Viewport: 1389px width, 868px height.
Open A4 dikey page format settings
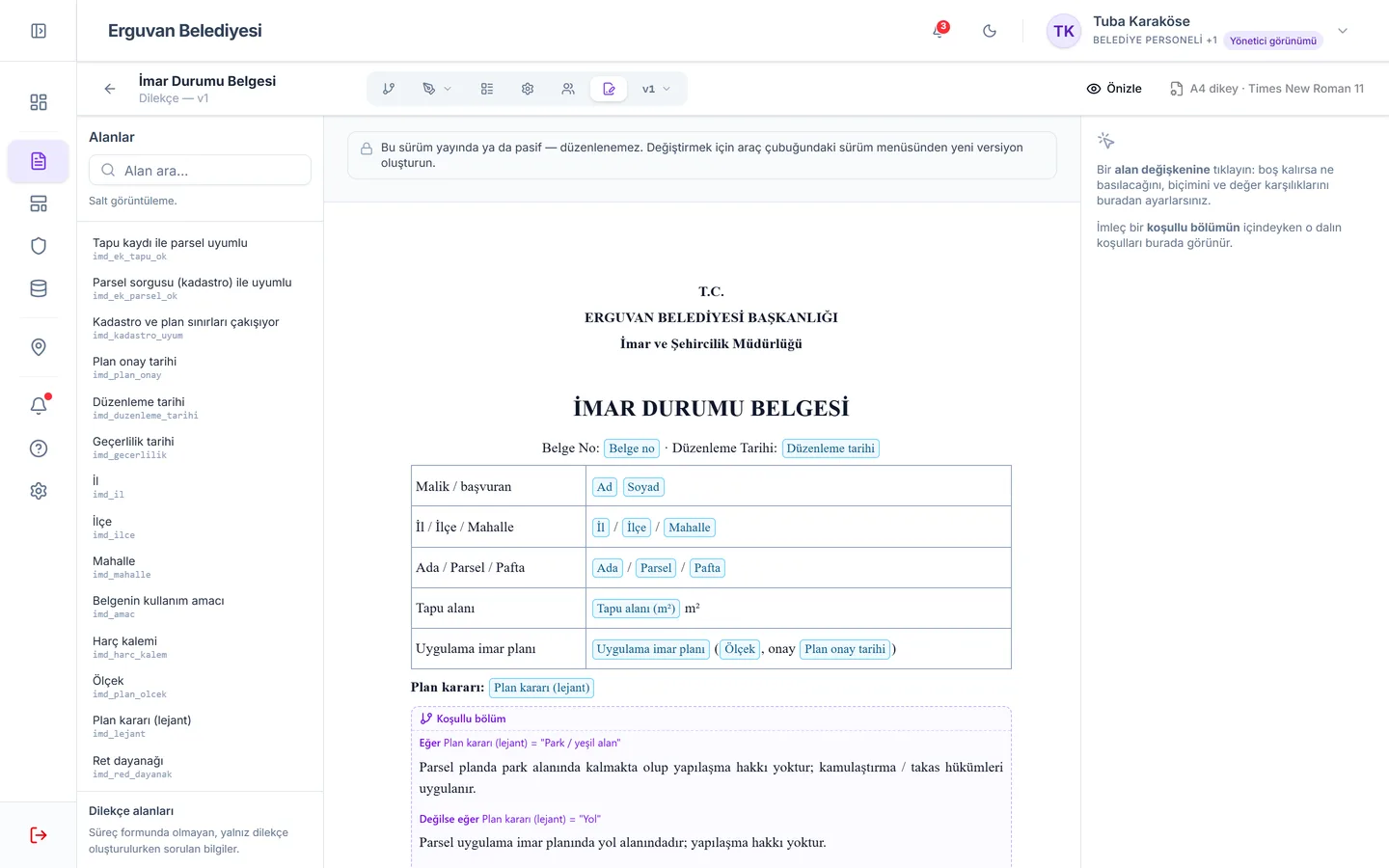(x=1266, y=89)
